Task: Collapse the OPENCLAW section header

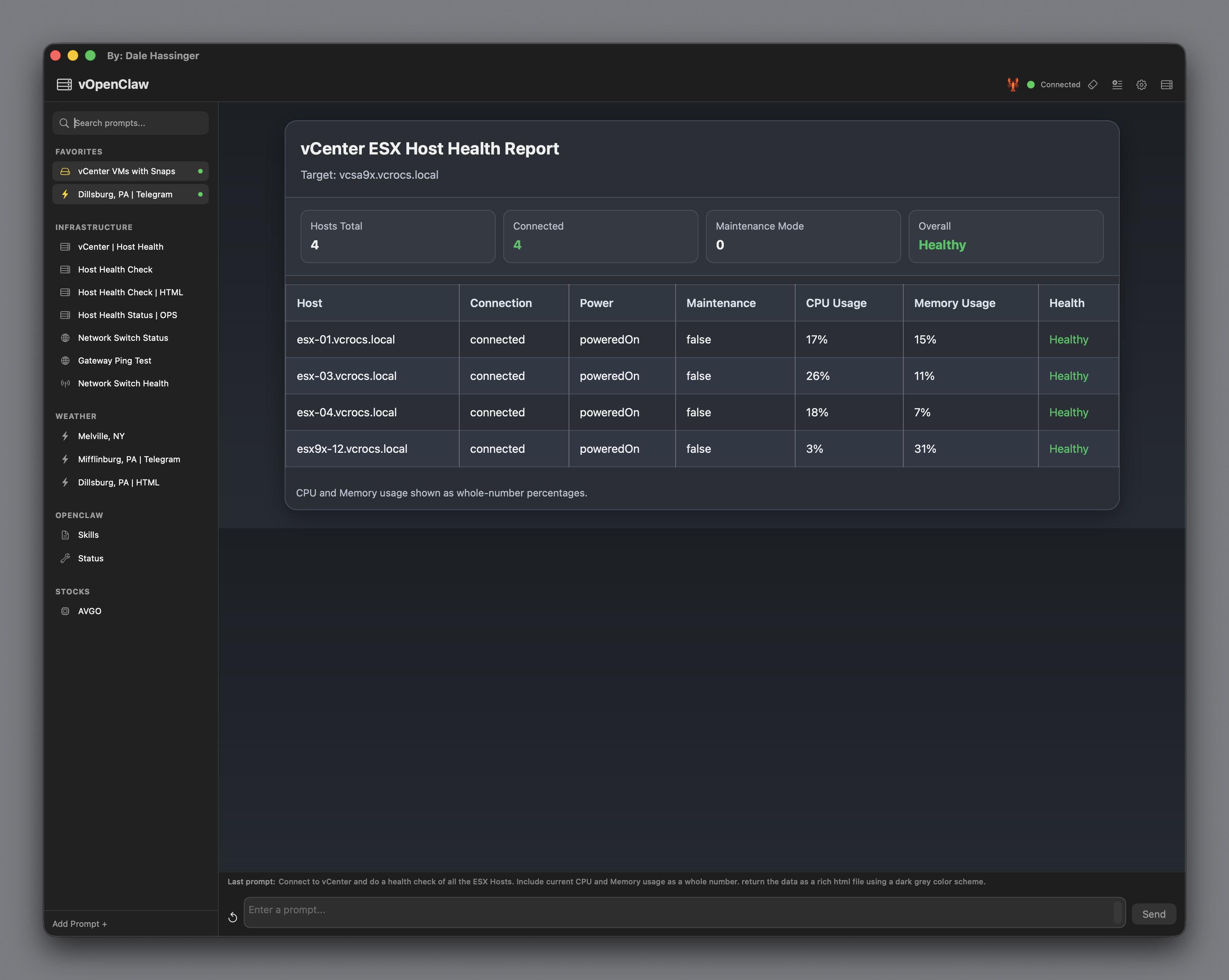Action: pos(79,515)
